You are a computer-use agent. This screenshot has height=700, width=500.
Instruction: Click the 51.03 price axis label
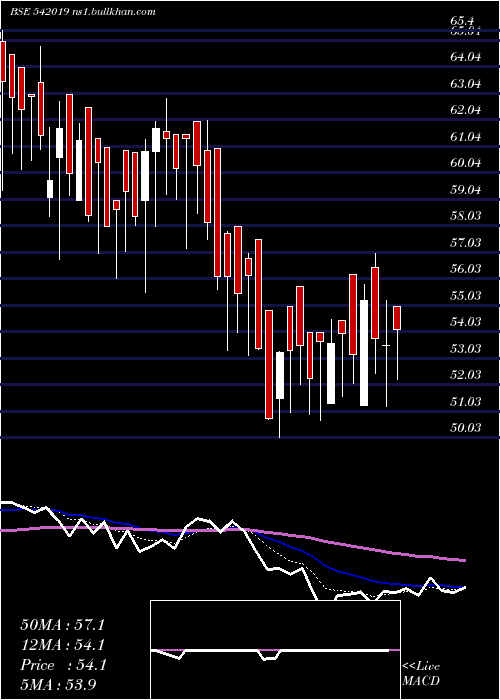[466, 401]
